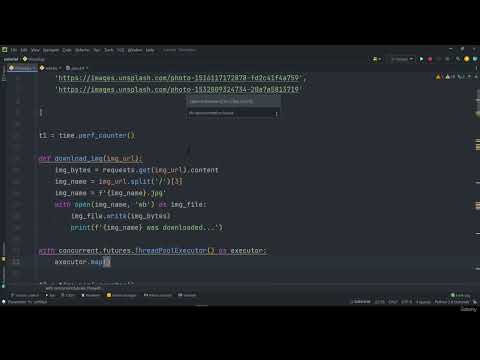480x360 pixels.
Task: Open the View menu
Action: point(35,50)
